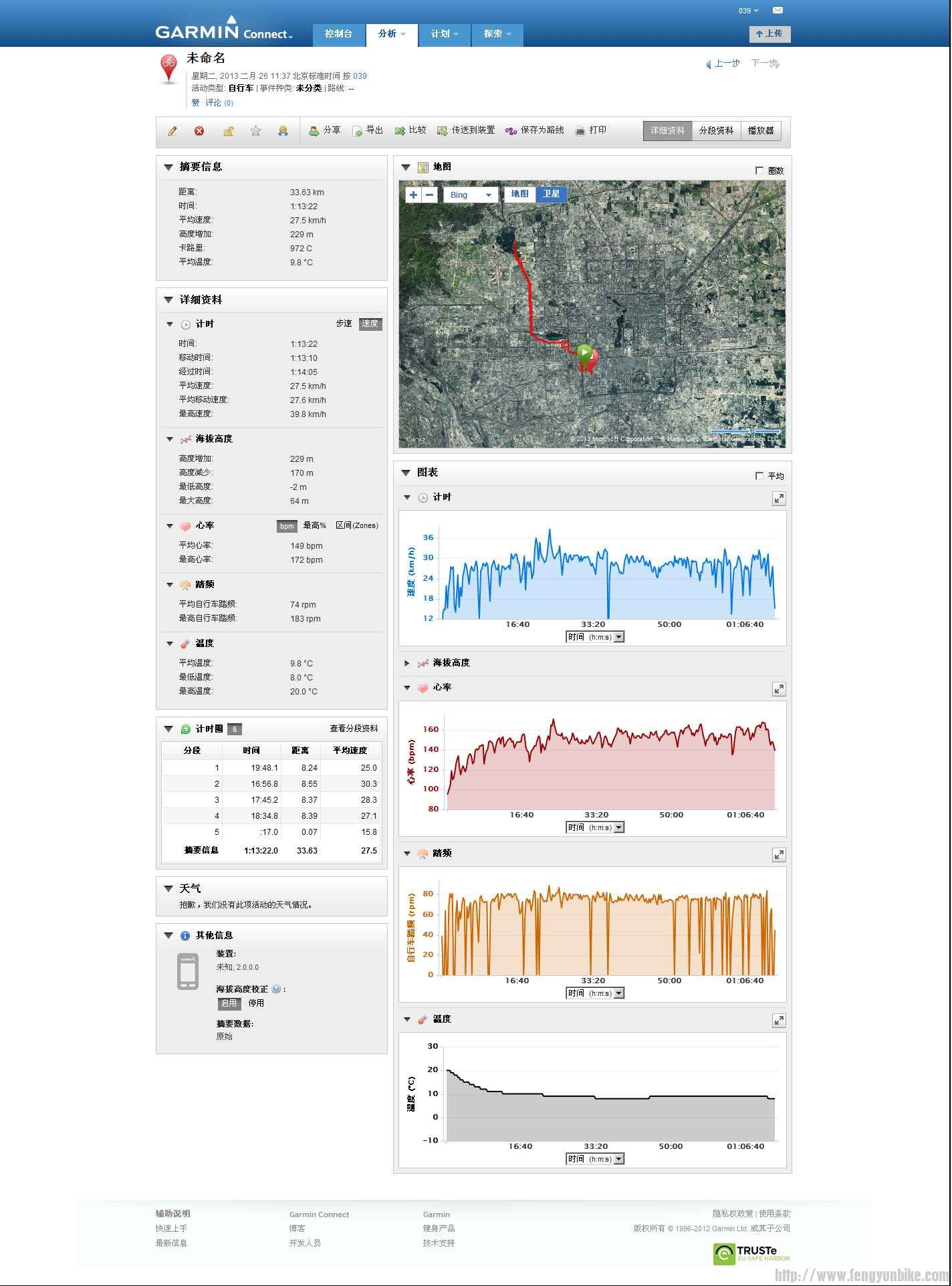Expand the heart rate chart to full size
This screenshot has width=952, height=1286.
click(779, 689)
